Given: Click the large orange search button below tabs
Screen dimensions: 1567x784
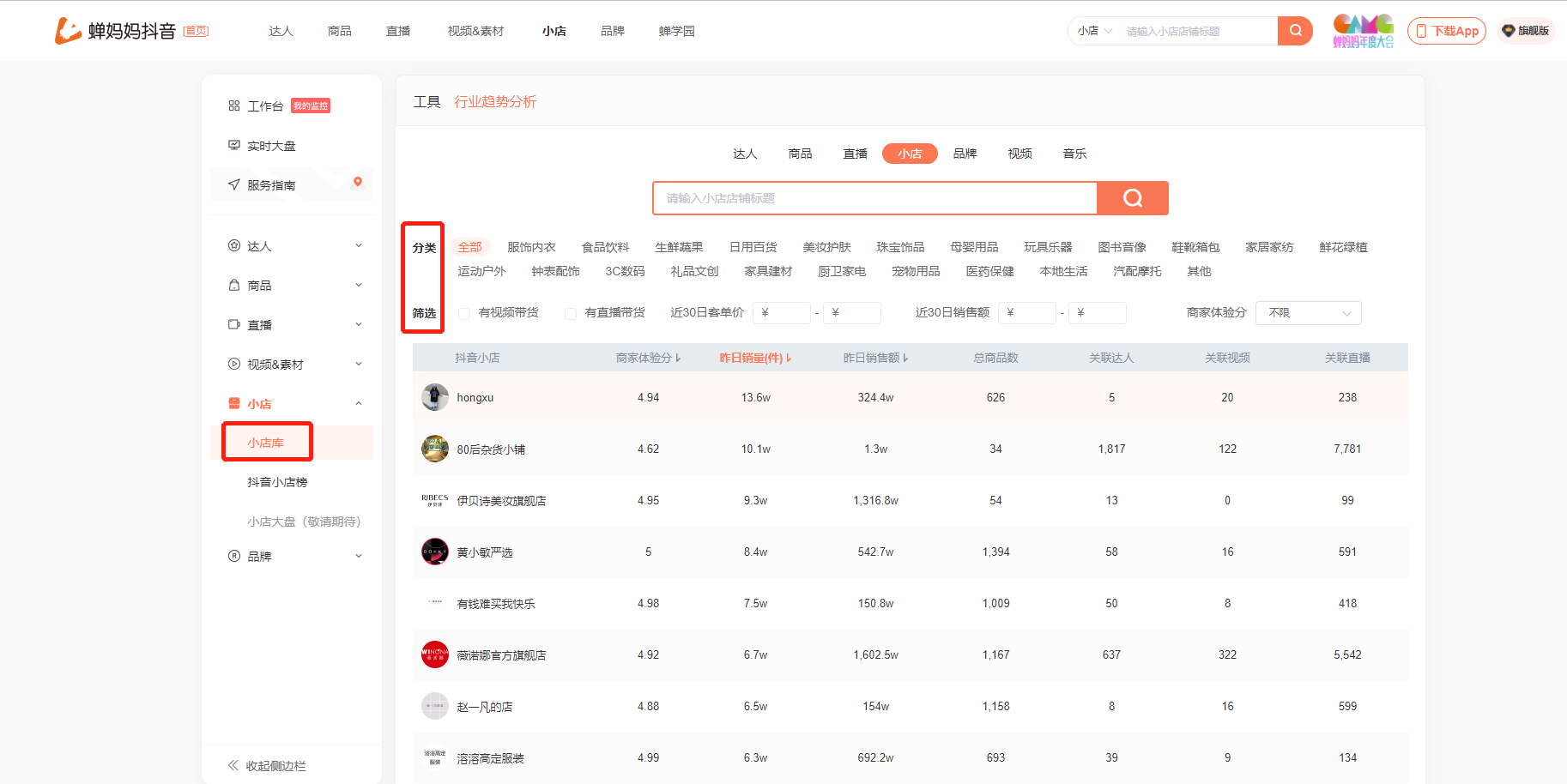Looking at the screenshot, I should (x=1133, y=198).
